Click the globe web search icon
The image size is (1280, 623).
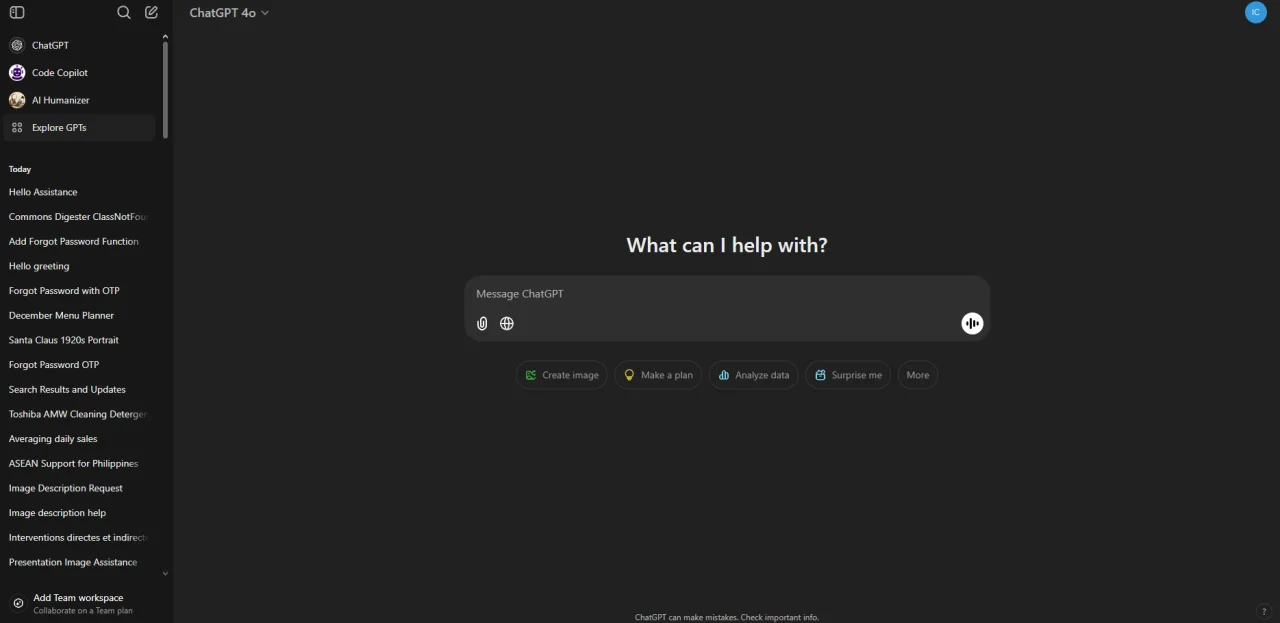click(x=507, y=323)
